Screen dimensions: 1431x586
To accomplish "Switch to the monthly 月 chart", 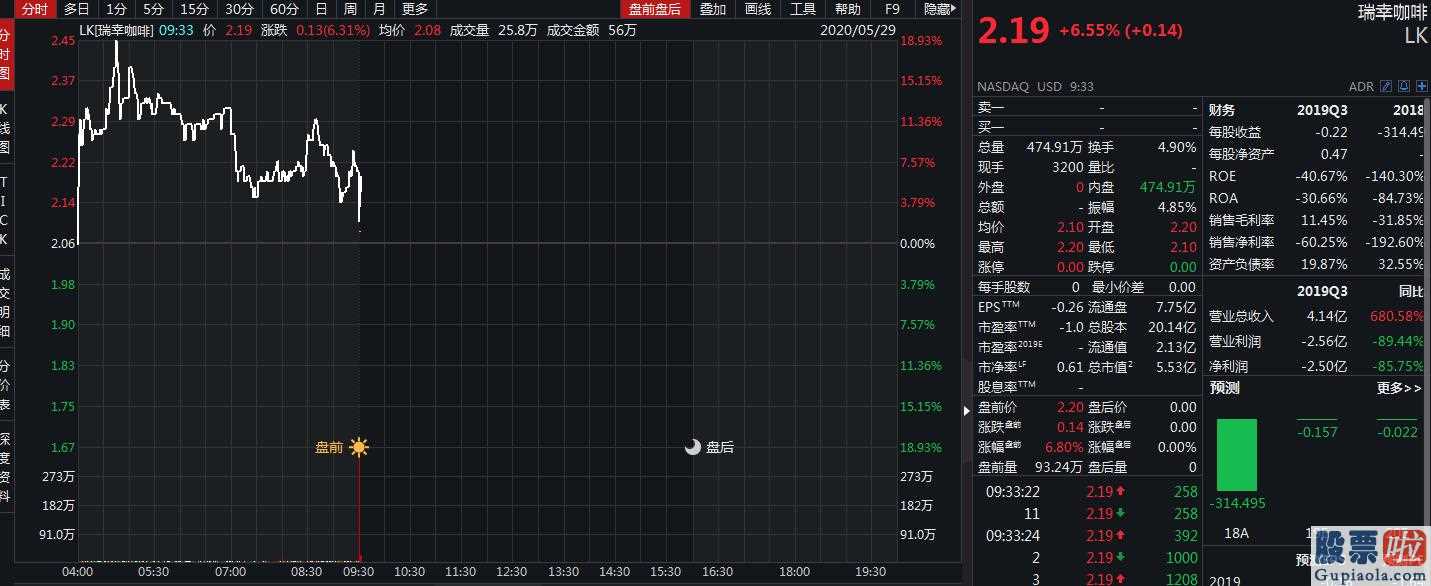I will click(379, 9).
